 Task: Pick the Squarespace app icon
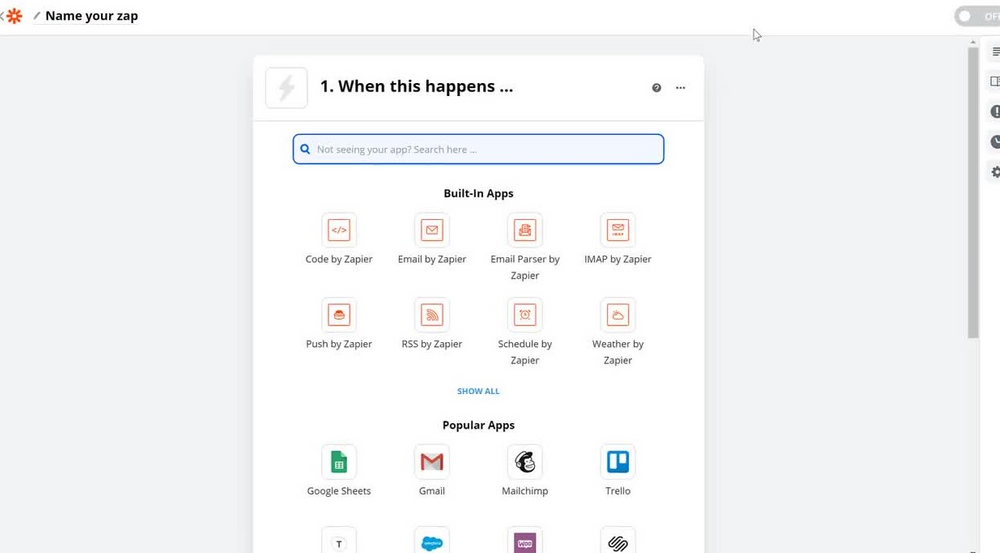click(618, 541)
